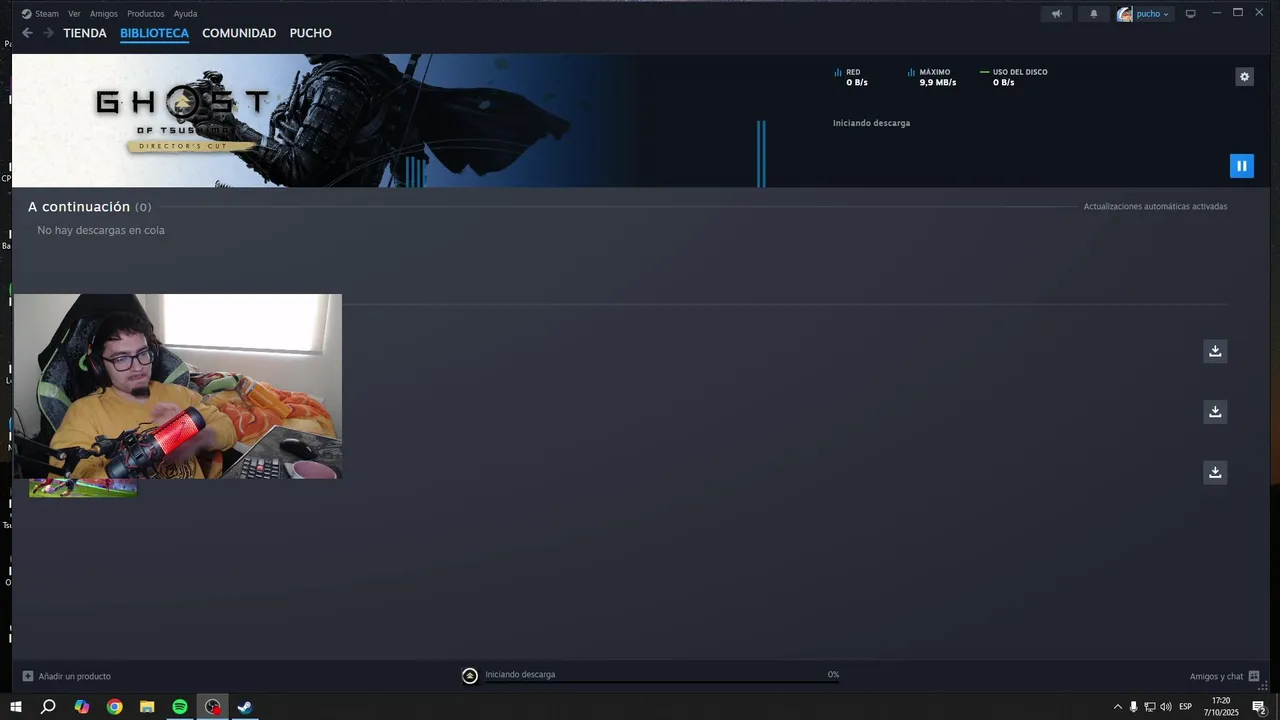The height and width of the screenshot is (720, 1280).
Task: Open the COMUNIDAD tab
Action: (x=239, y=33)
